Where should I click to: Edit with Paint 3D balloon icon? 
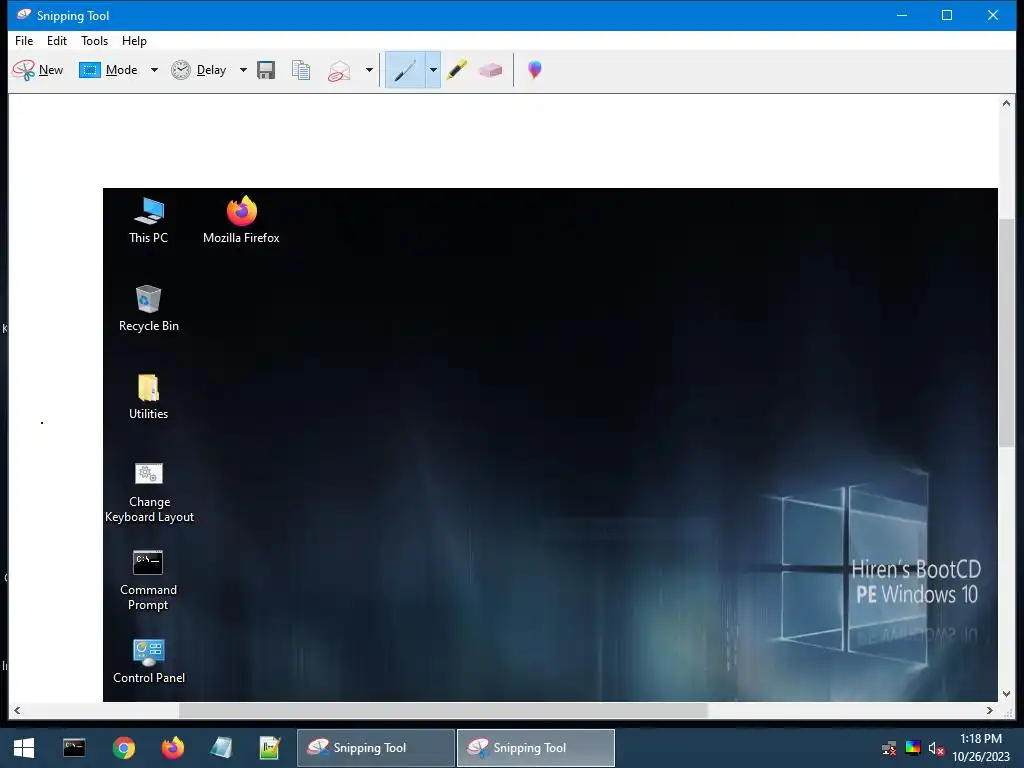coord(535,70)
